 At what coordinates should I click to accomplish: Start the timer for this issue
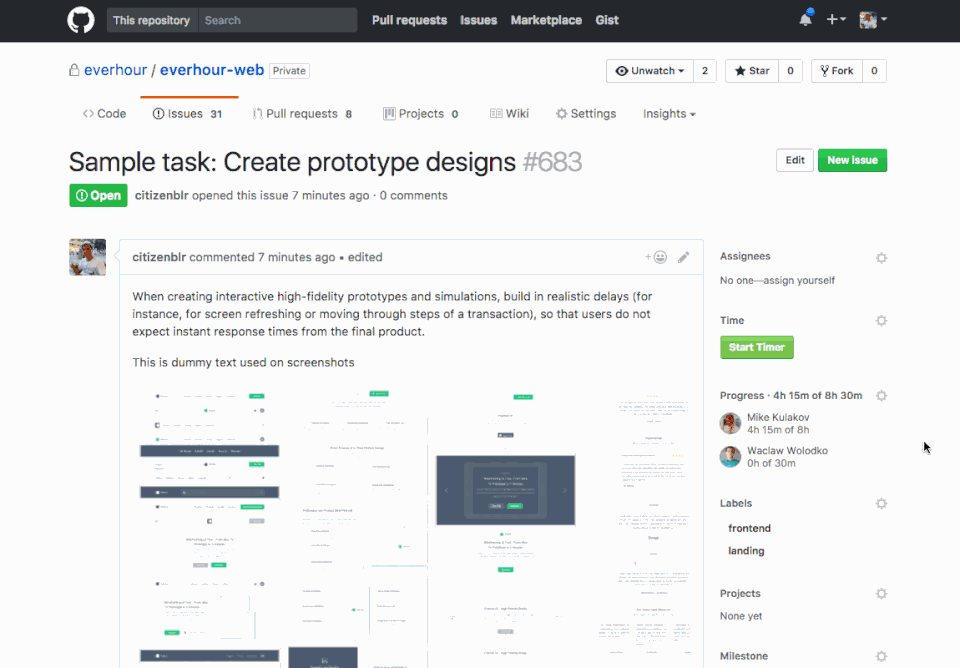(757, 347)
